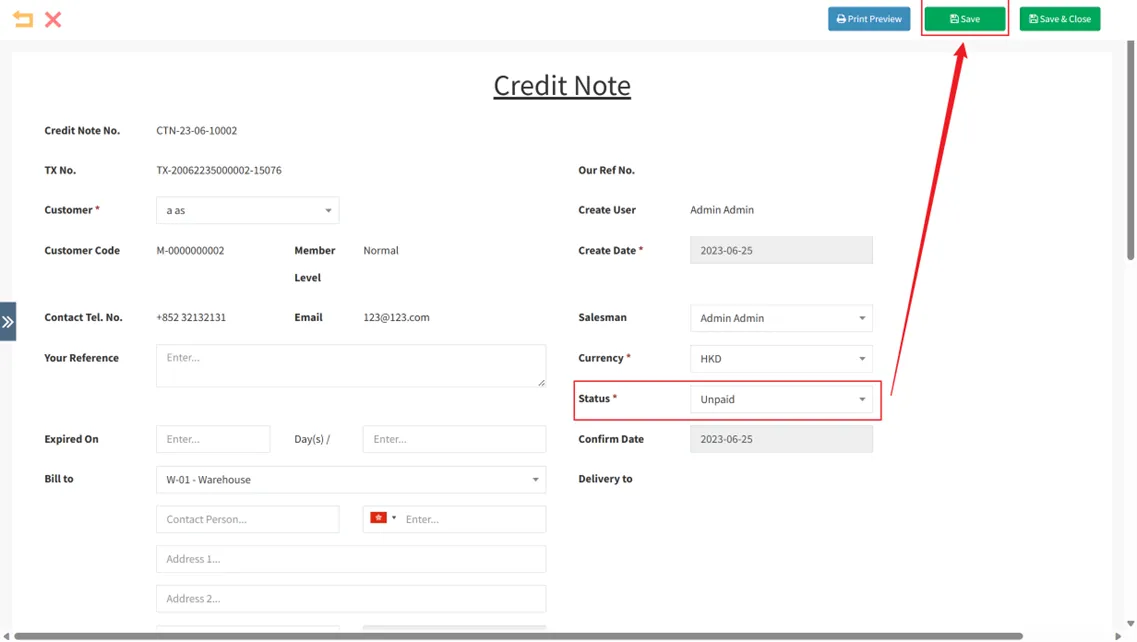
Task: Open Print Preview
Action: click(x=868, y=19)
